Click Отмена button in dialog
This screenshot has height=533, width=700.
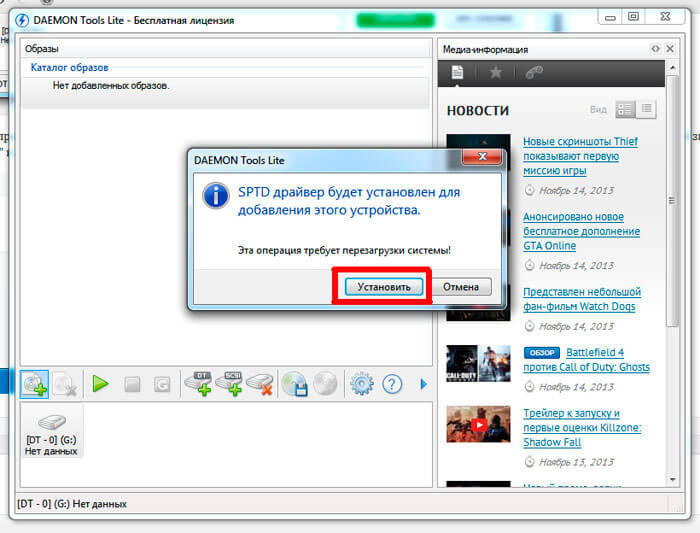click(x=461, y=287)
